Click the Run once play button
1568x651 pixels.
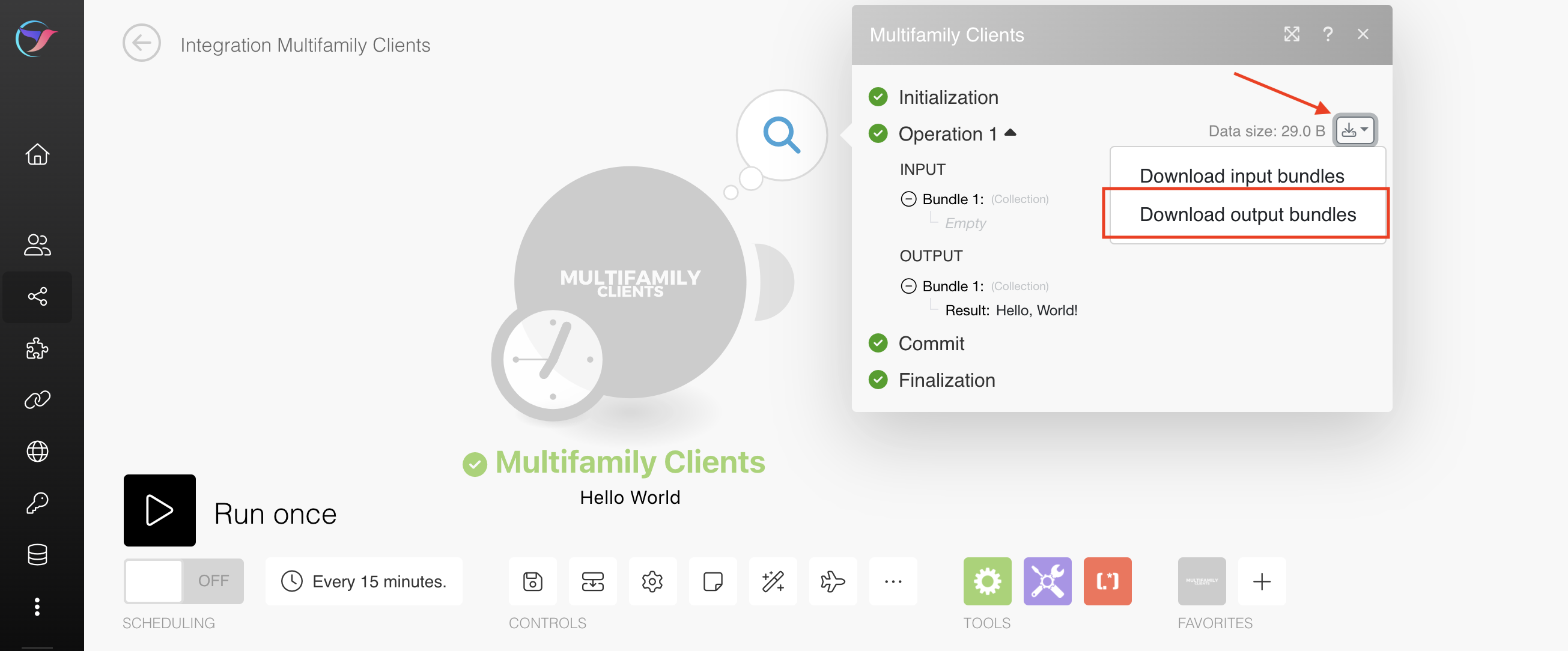pyautogui.click(x=159, y=510)
